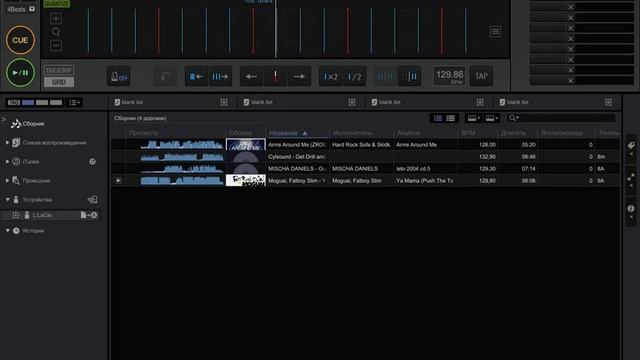Viewport: 640px width, 360px height.
Task: Expand the Explorer (Проводник) tree node
Action: pyautogui.click(x=7, y=180)
